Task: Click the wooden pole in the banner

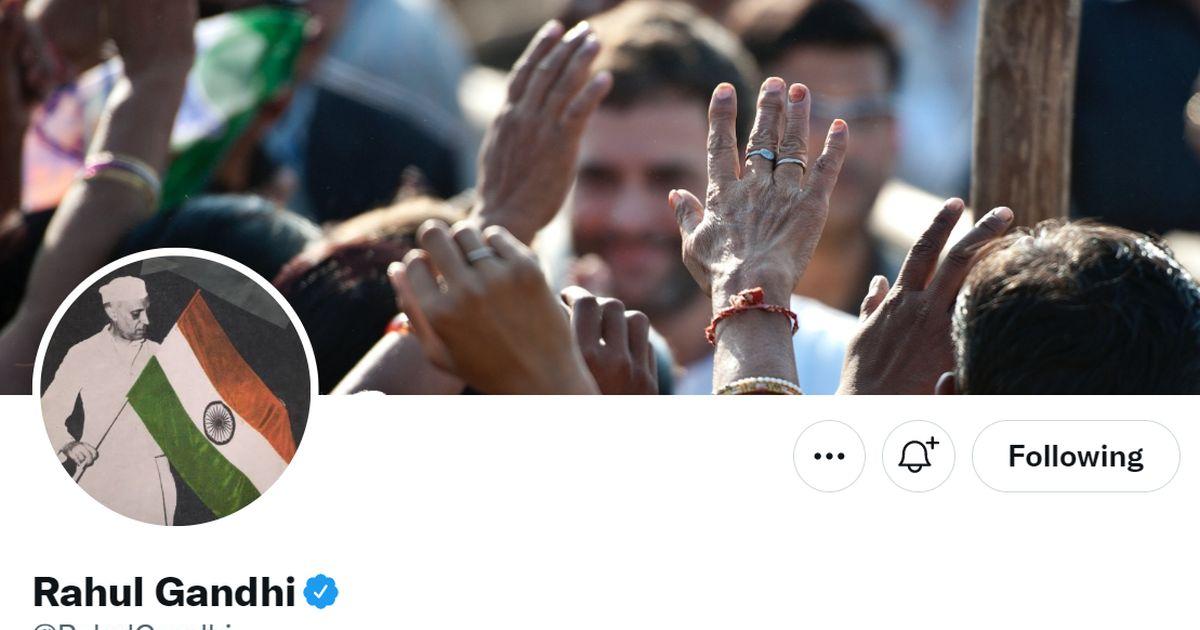Action: [1025, 110]
